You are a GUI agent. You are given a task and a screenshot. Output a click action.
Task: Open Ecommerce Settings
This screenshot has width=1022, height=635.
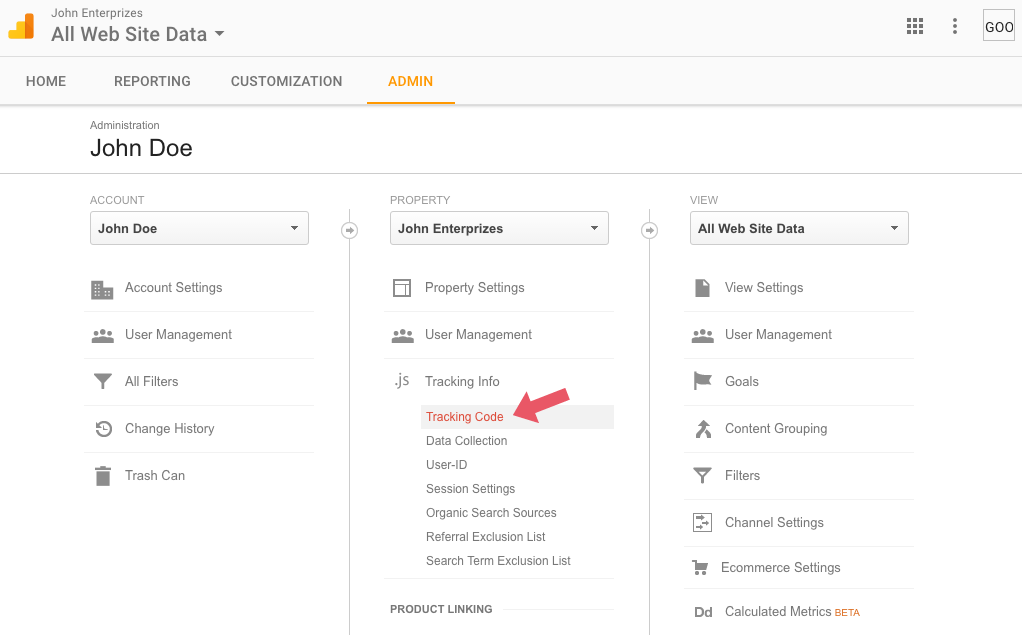781,567
